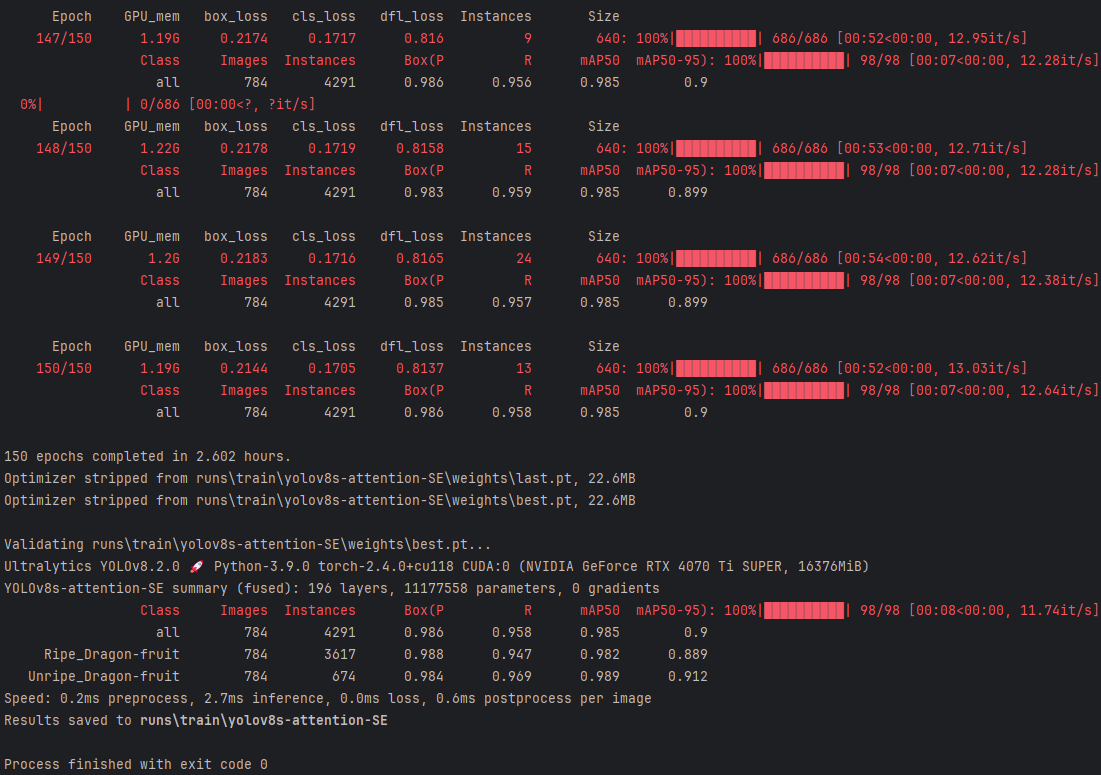
Task: Click instances count 3617
Action: [x=340, y=655]
